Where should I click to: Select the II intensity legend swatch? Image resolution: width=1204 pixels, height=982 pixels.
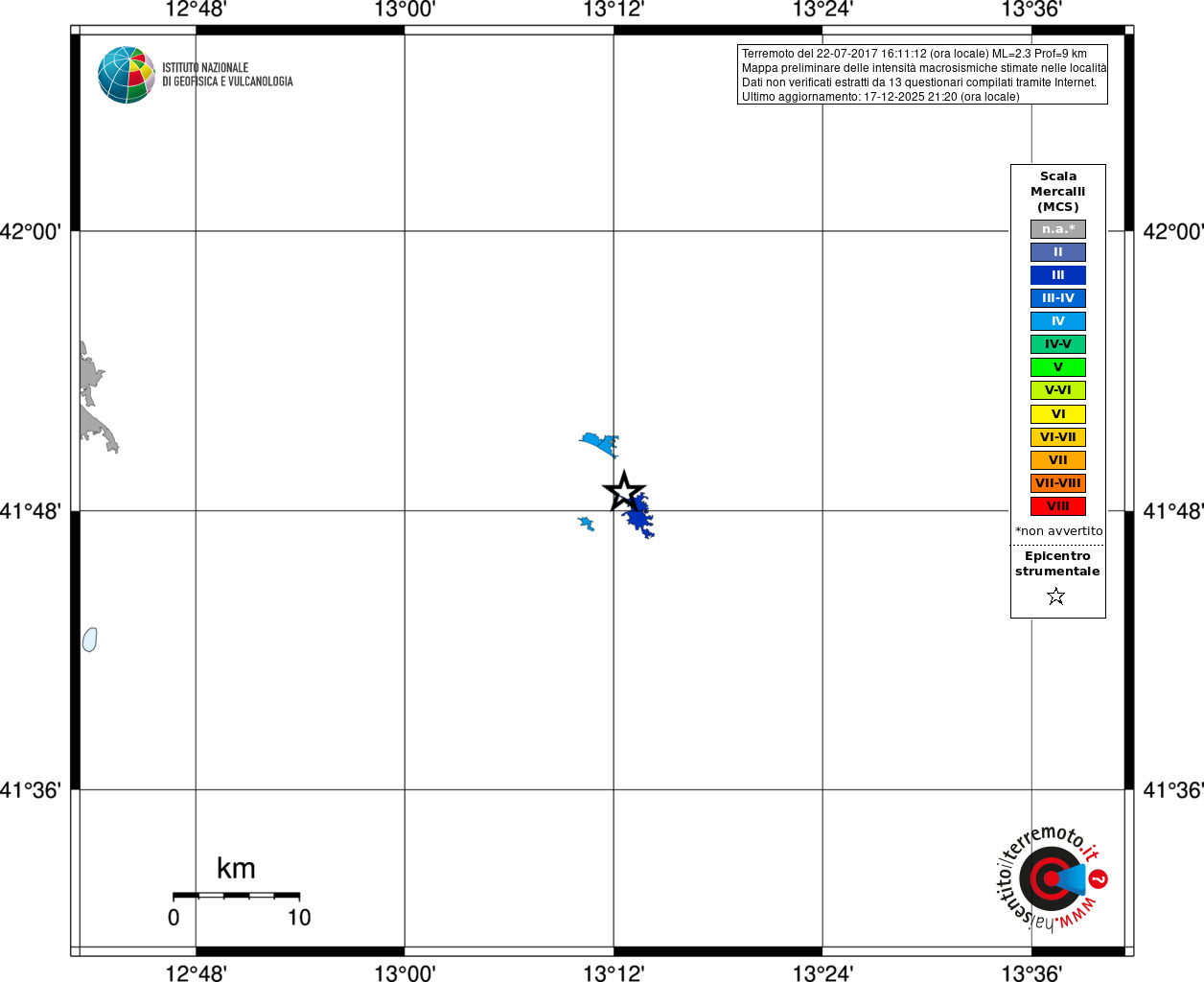(1058, 252)
